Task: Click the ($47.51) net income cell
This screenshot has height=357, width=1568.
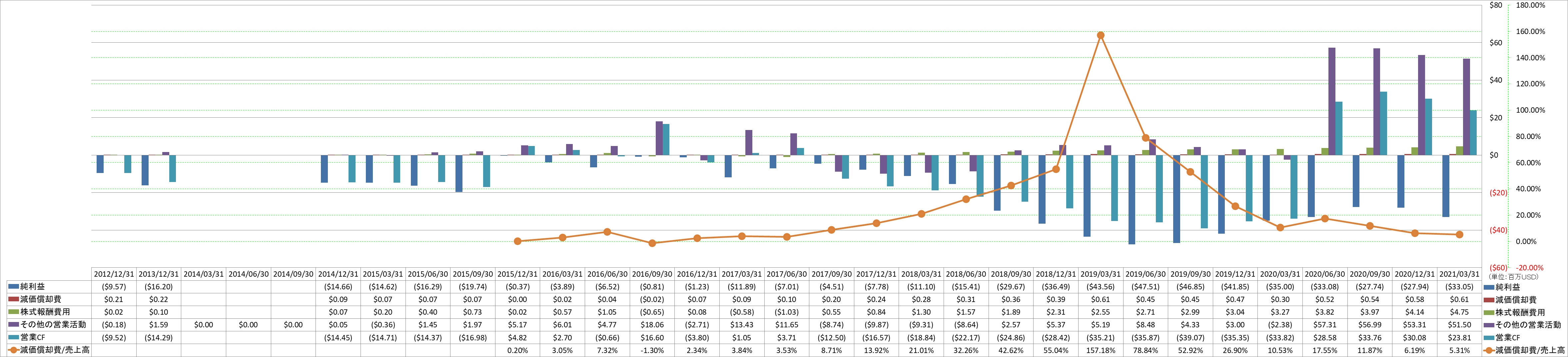Action: pos(1146,287)
